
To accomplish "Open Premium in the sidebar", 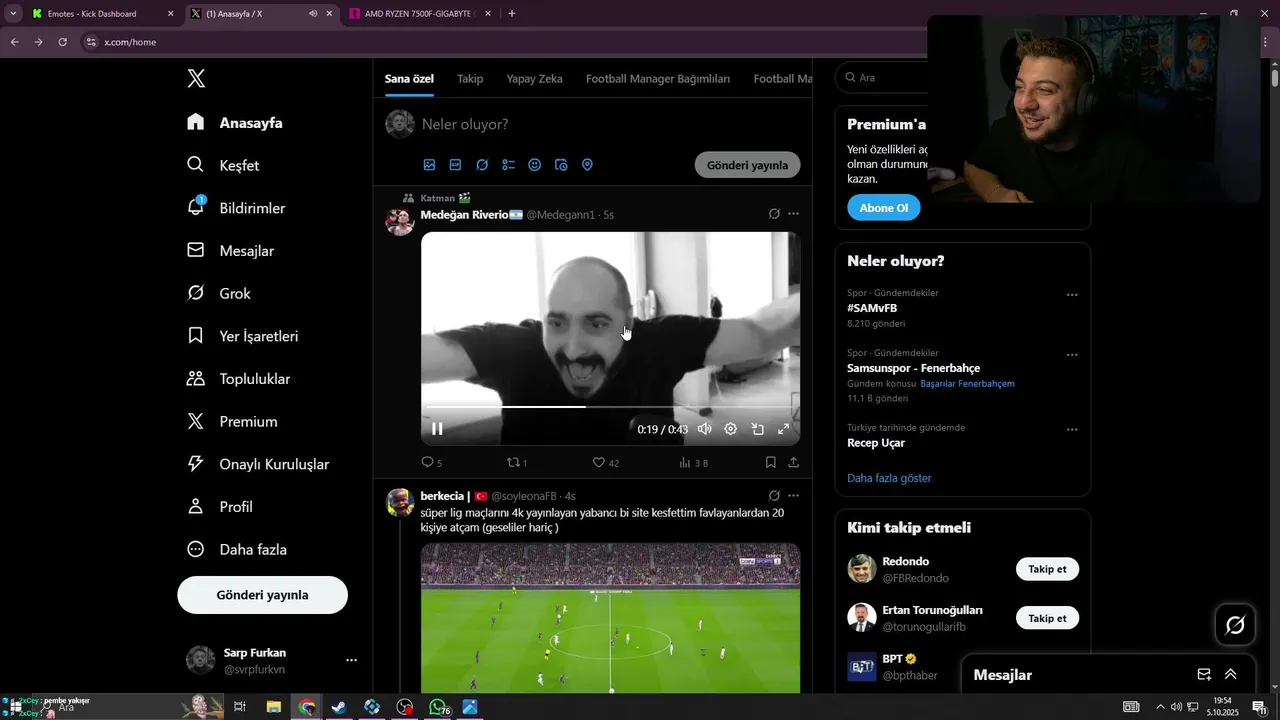I will [232, 421].
